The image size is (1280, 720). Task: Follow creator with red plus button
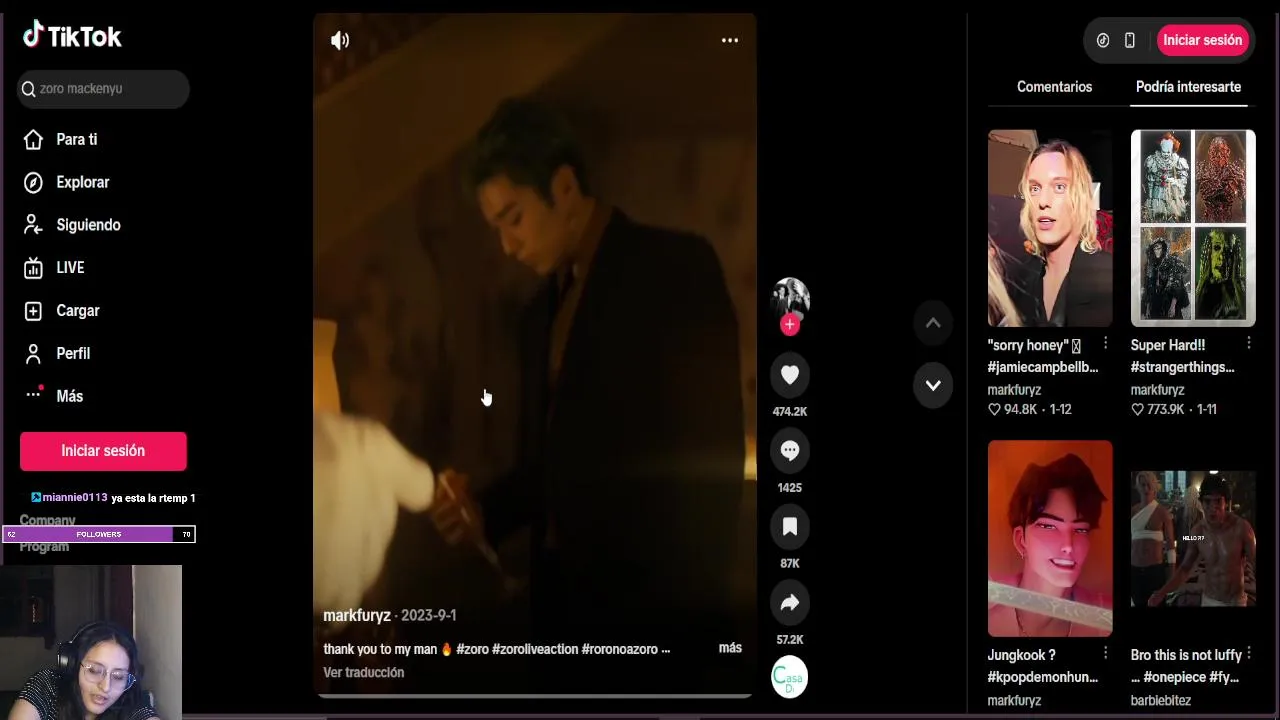[790, 325]
